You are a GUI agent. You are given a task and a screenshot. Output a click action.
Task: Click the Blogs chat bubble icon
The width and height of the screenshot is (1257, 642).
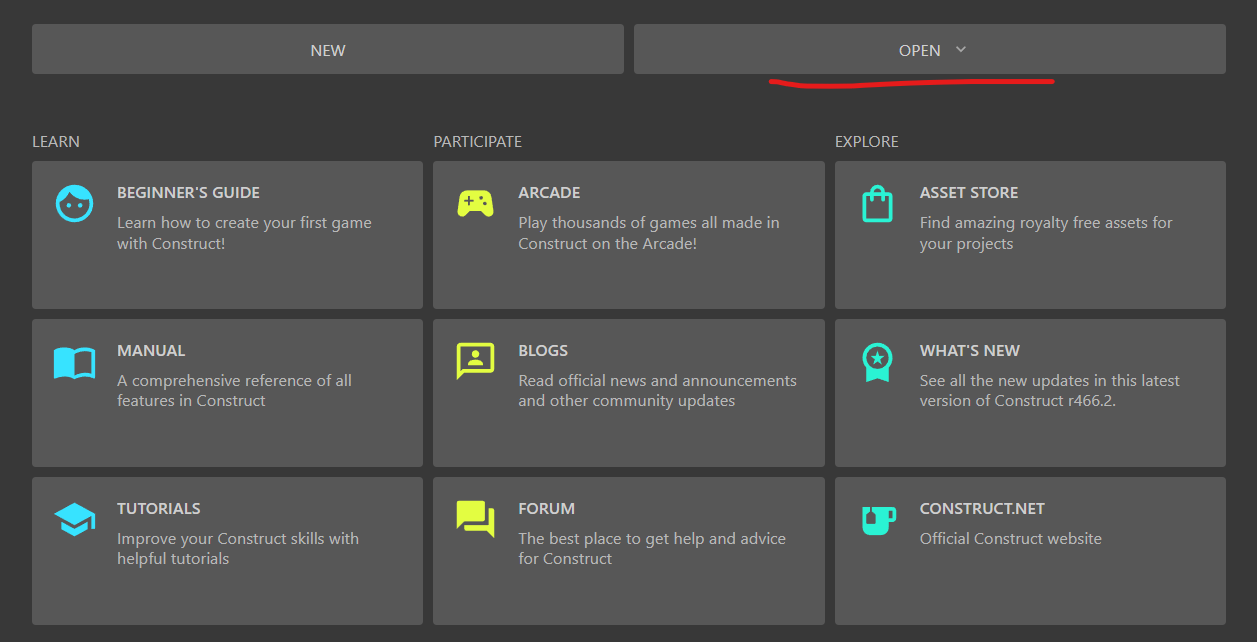tap(475, 361)
